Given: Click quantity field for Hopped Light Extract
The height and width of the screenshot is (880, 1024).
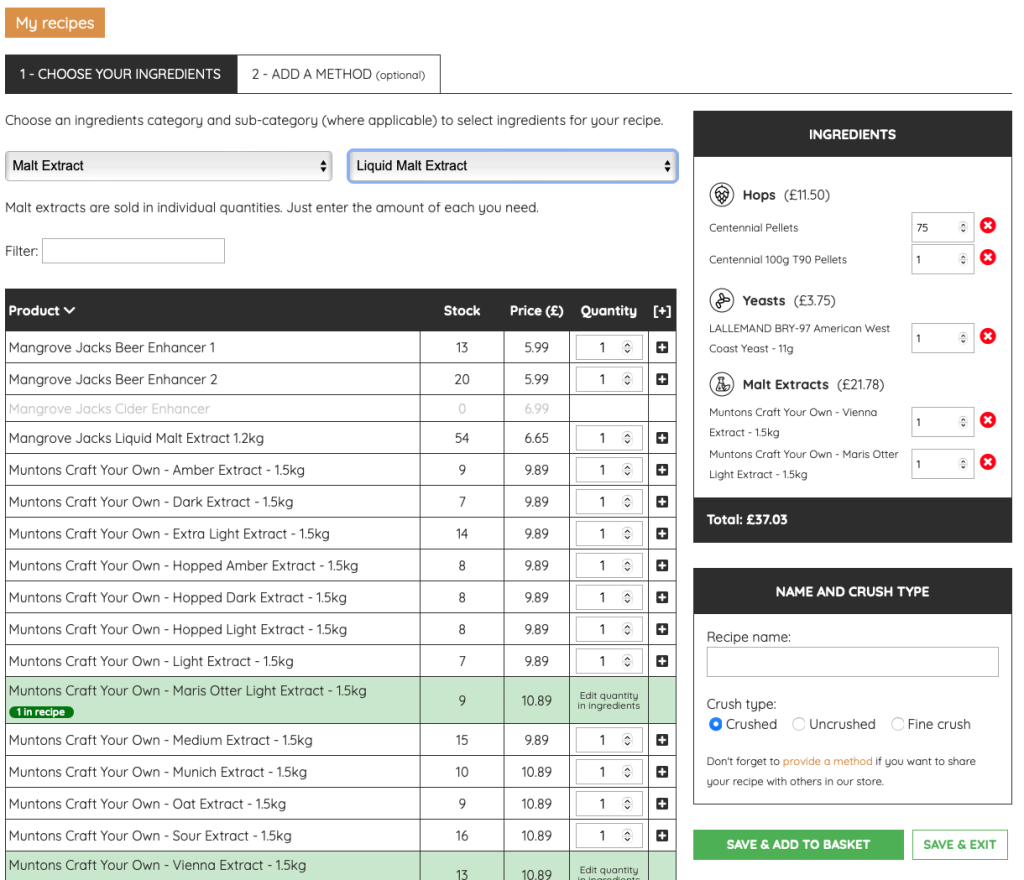Looking at the screenshot, I should [609, 629].
